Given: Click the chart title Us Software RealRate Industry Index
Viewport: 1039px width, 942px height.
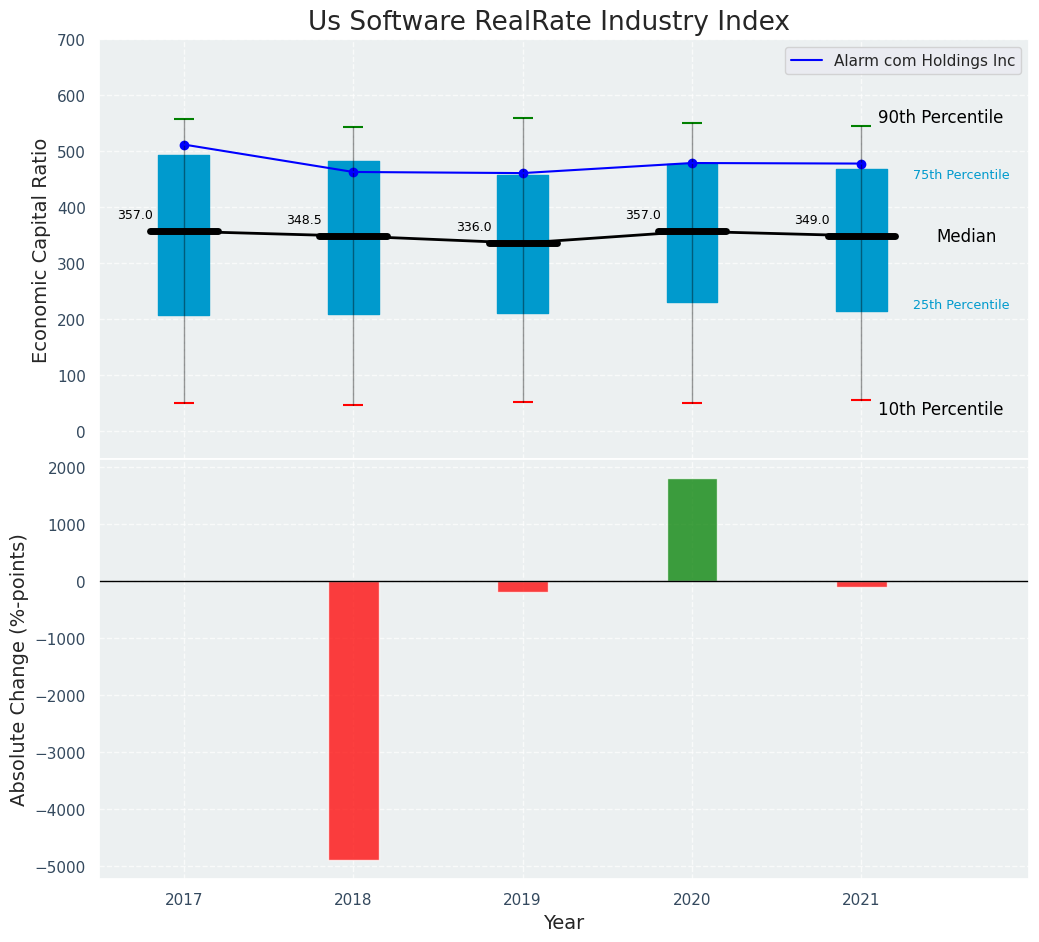Looking at the screenshot, I should (x=548, y=22).
